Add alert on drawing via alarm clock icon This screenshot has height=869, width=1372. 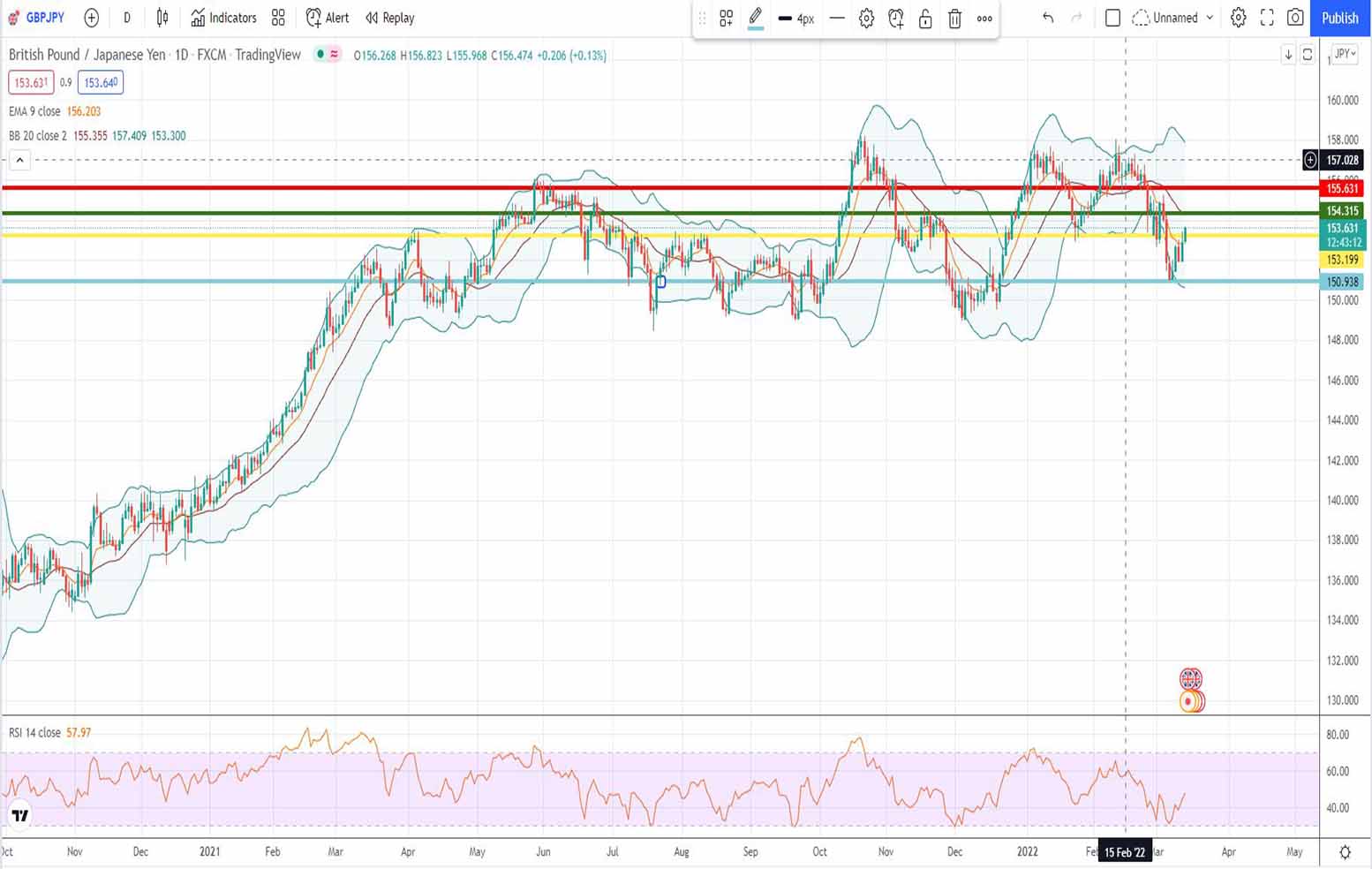pyautogui.click(x=895, y=19)
